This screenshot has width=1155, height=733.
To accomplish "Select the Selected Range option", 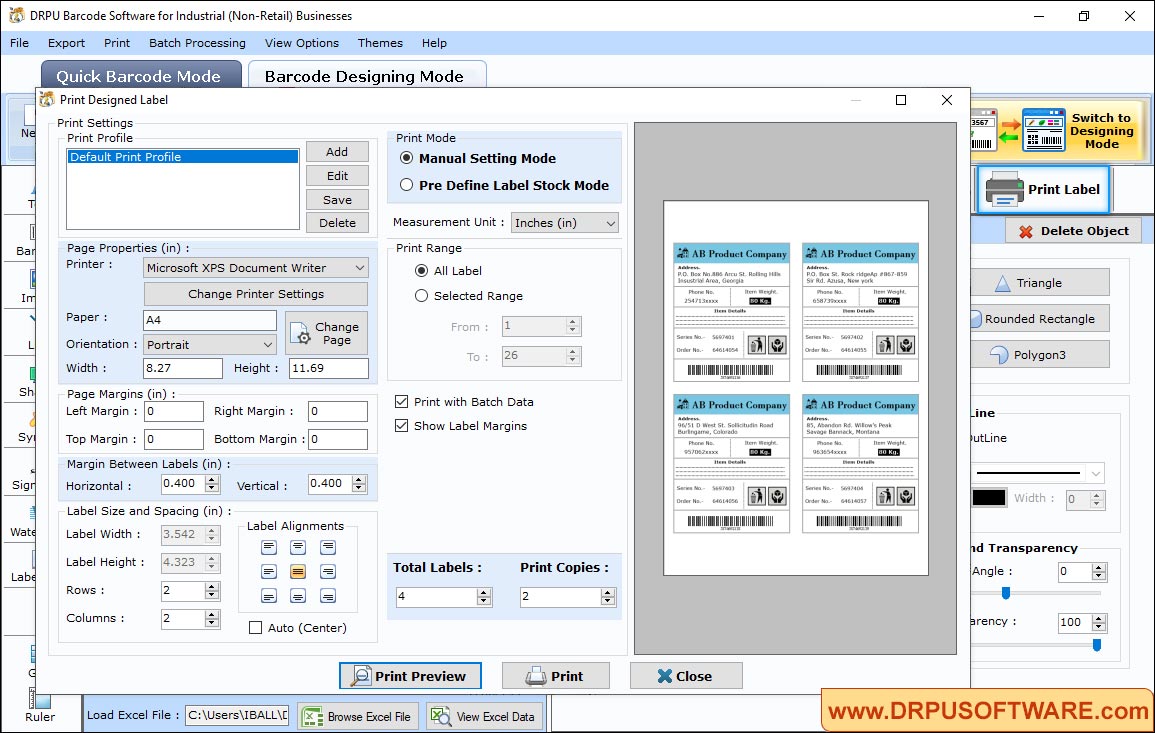I will 421,296.
